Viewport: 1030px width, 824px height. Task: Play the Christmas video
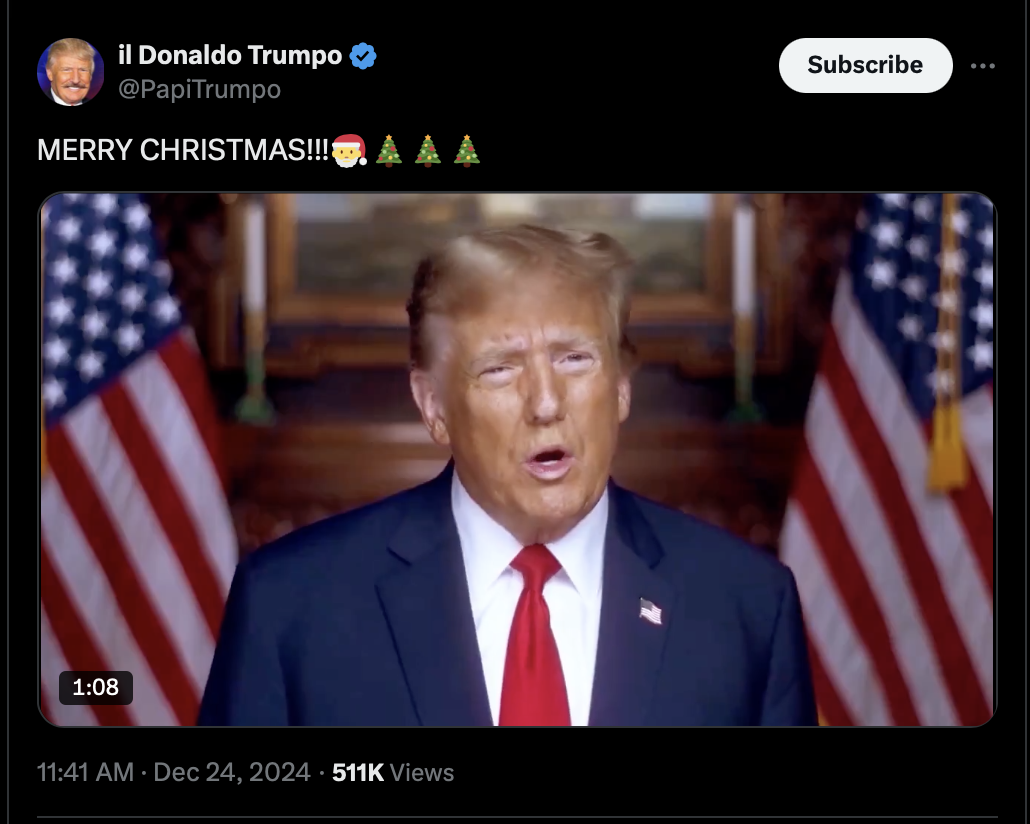click(x=518, y=459)
